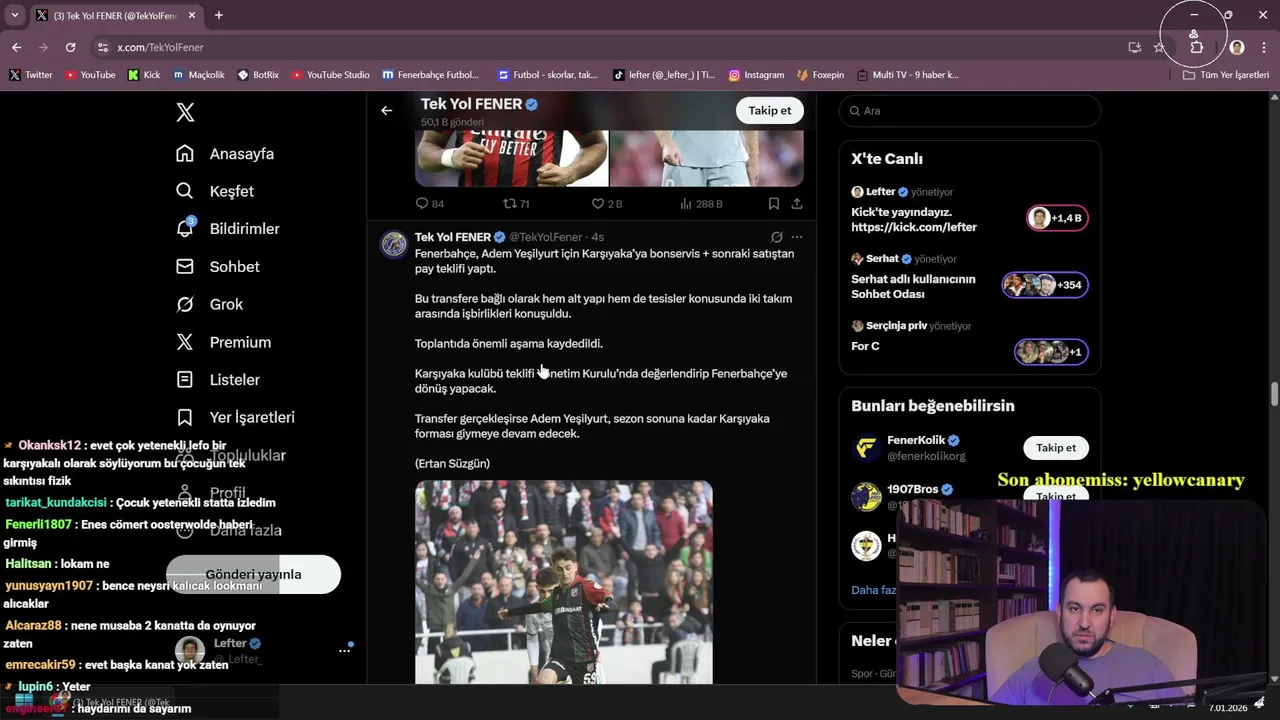Open Foxepin bookmark
Image resolution: width=1280 pixels, height=720 pixels.
click(x=821, y=75)
